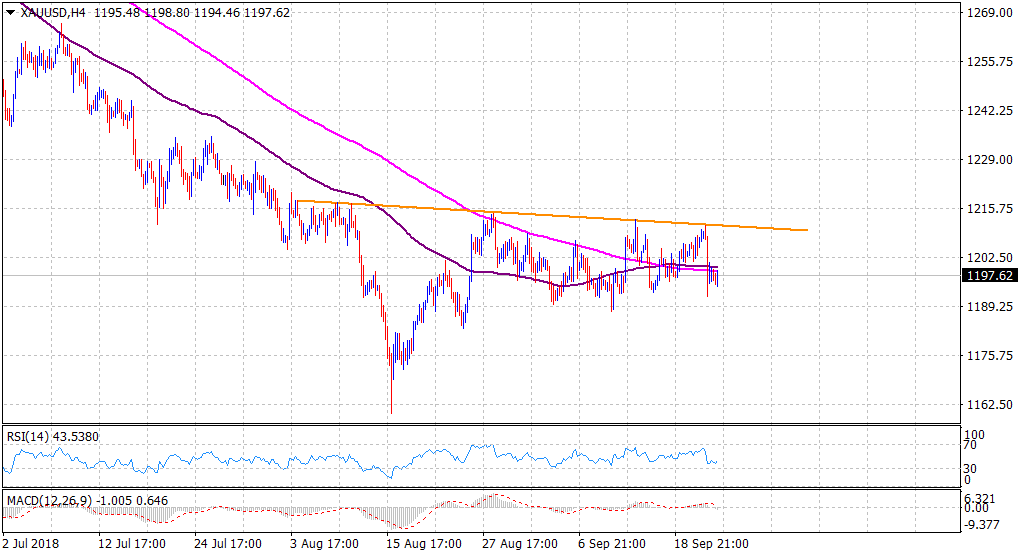
Task: Select the orange trendline at its right end
Action: [x=804, y=230]
